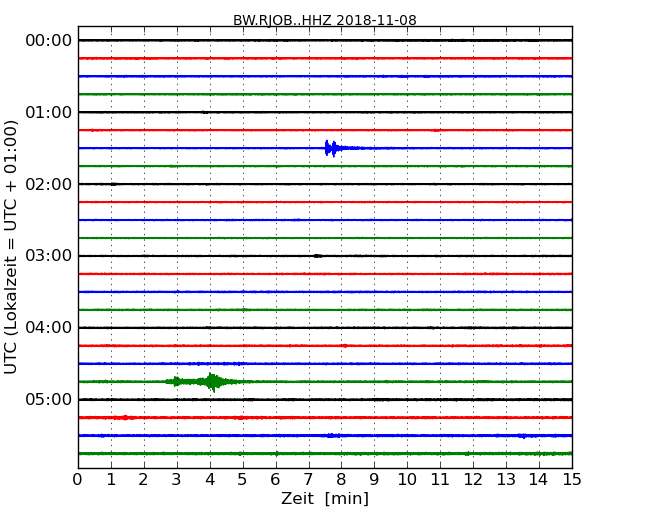The height and width of the screenshot is (520, 650).
Task: Click x-axis tick label 13
Action: pyautogui.click(x=506, y=480)
